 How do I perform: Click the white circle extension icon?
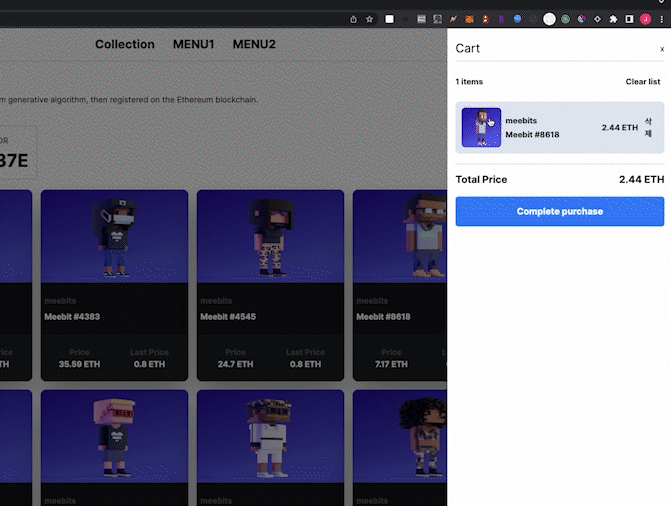(x=549, y=19)
